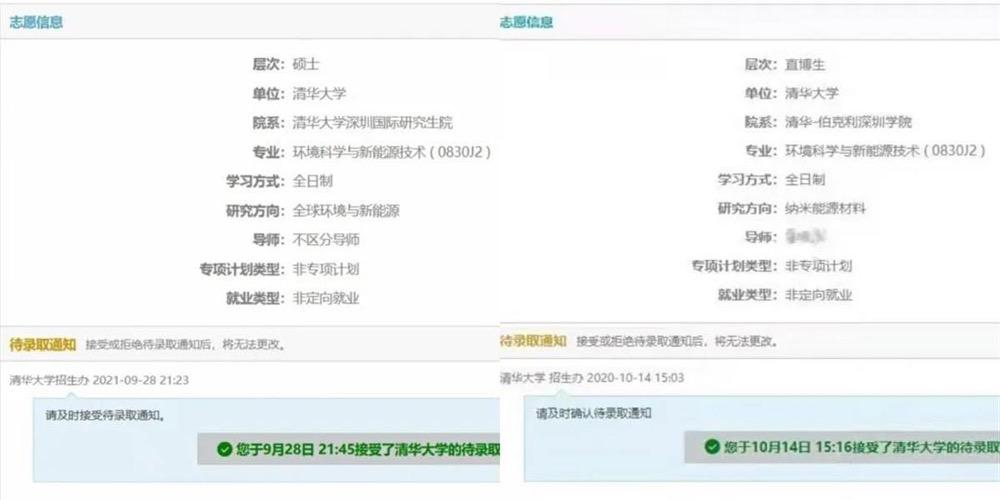
Task: Click 清华大学深圳国际研究生院 department value
Action: pyautogui.click(x=372, y=122)
